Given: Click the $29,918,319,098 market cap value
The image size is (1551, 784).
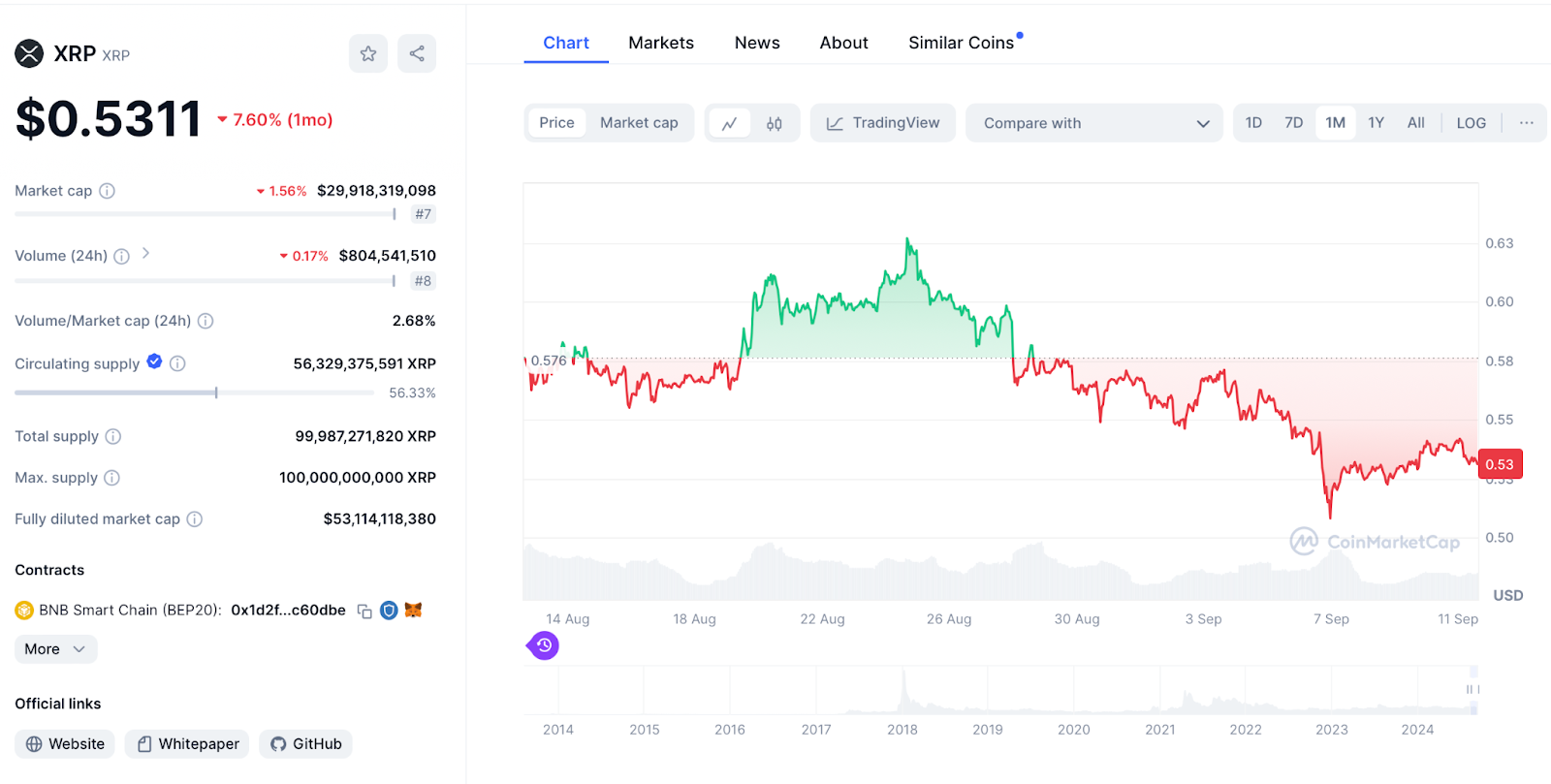Looking at the screenshot, I should [376, 191].
